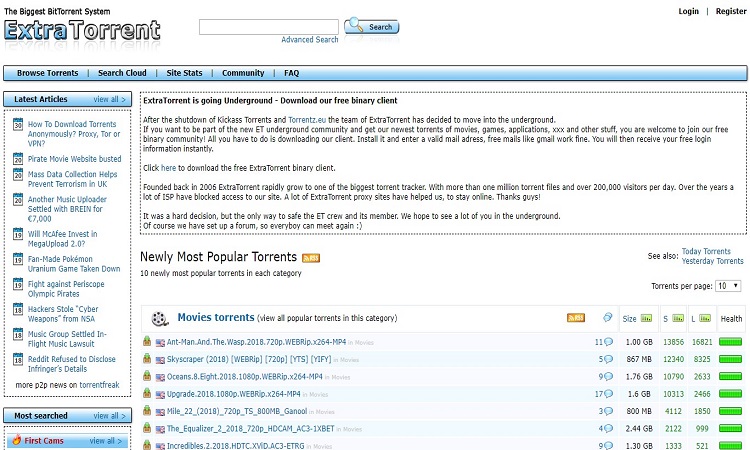Image resolution: width=750 pixels, height=450 pixels.
Task: Click the Register link
Action: tap(731, 11)
